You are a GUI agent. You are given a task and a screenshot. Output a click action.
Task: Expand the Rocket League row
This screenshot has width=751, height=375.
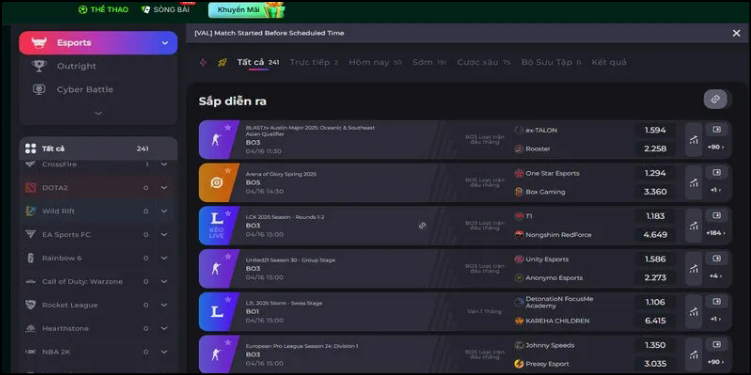pyautogui.click(x=164, y=305)
